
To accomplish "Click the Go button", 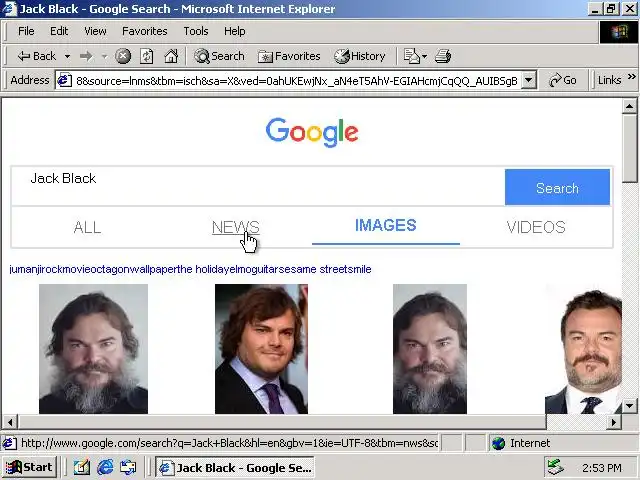I will (563, 80).
